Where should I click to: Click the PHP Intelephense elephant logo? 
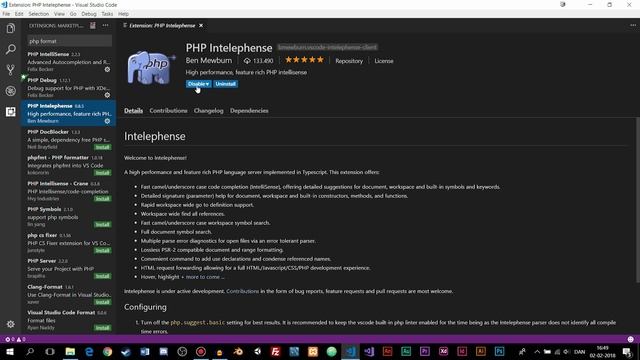tap(151, 67)
